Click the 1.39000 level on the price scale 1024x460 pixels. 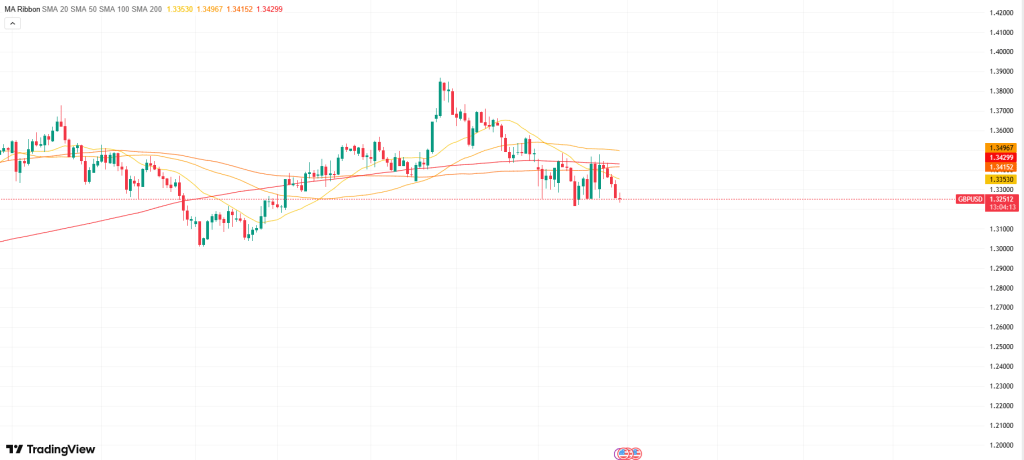(1002, 71)
